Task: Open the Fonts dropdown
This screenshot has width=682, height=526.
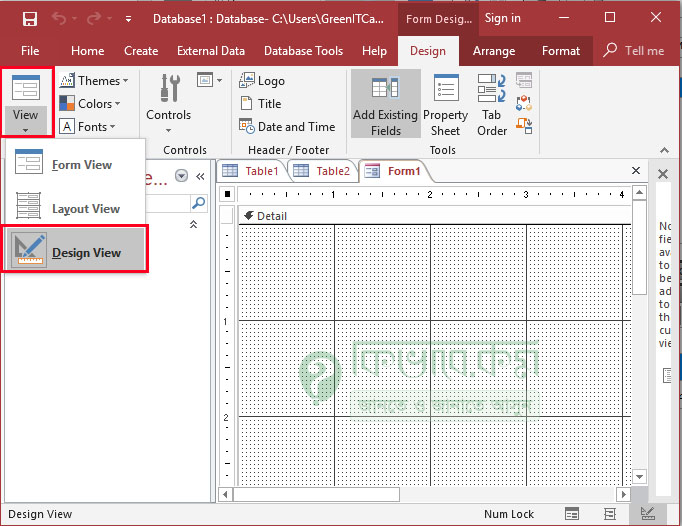Action: coord(88,127)
